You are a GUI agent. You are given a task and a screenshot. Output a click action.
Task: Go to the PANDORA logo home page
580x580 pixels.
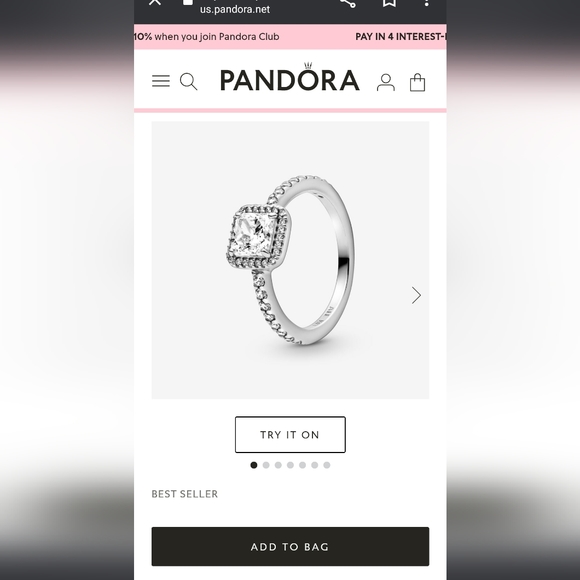290,78
